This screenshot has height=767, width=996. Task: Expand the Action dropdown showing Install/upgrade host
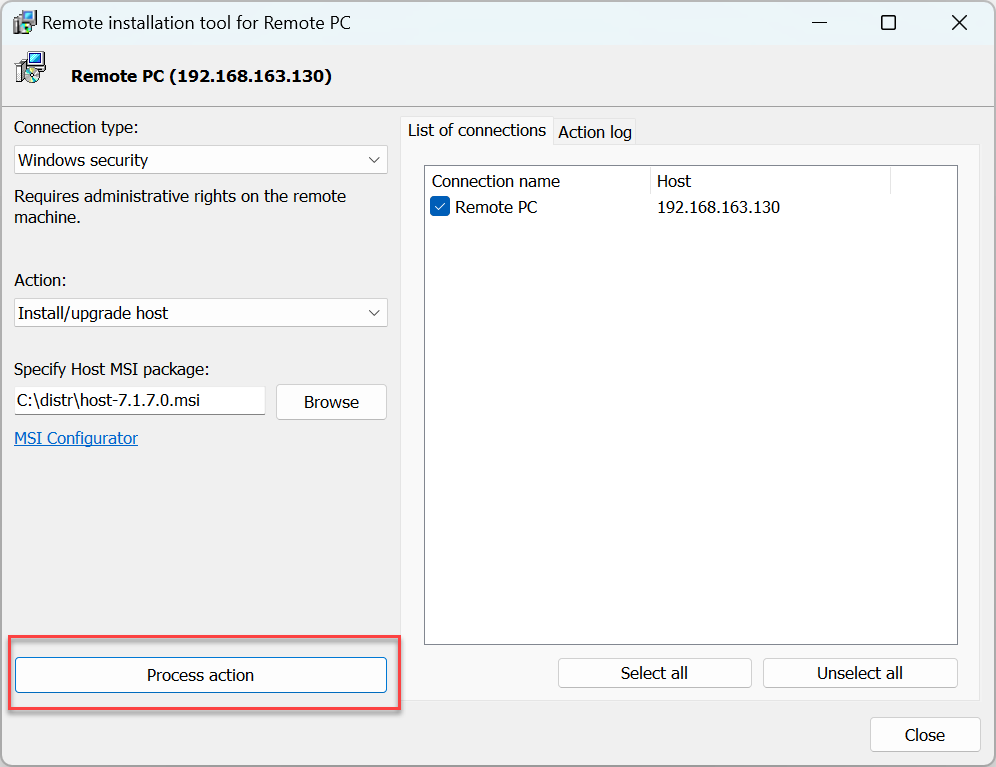click(201, 313)
